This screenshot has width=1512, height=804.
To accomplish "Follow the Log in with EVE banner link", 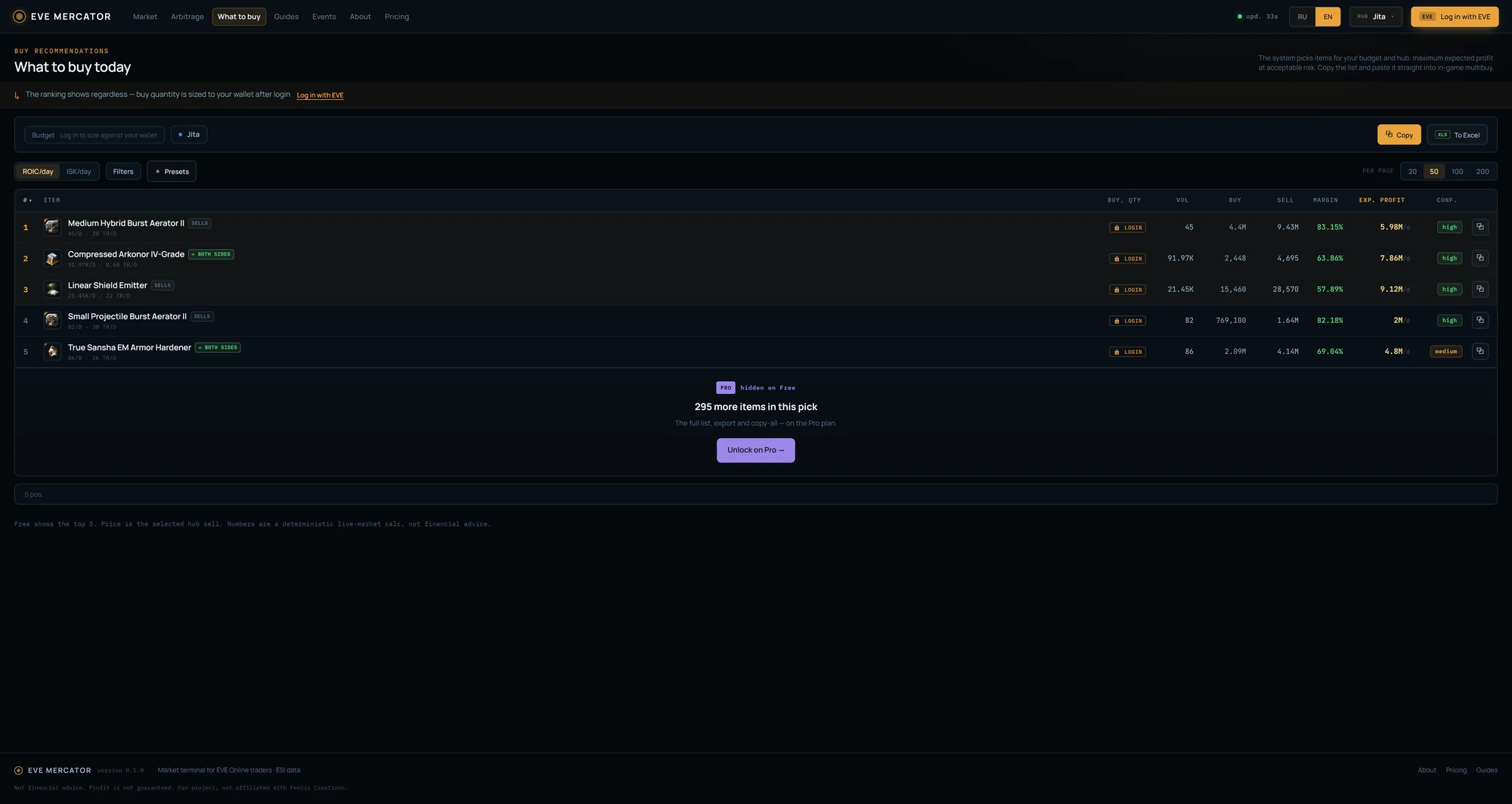I will [x=320, y=95].
